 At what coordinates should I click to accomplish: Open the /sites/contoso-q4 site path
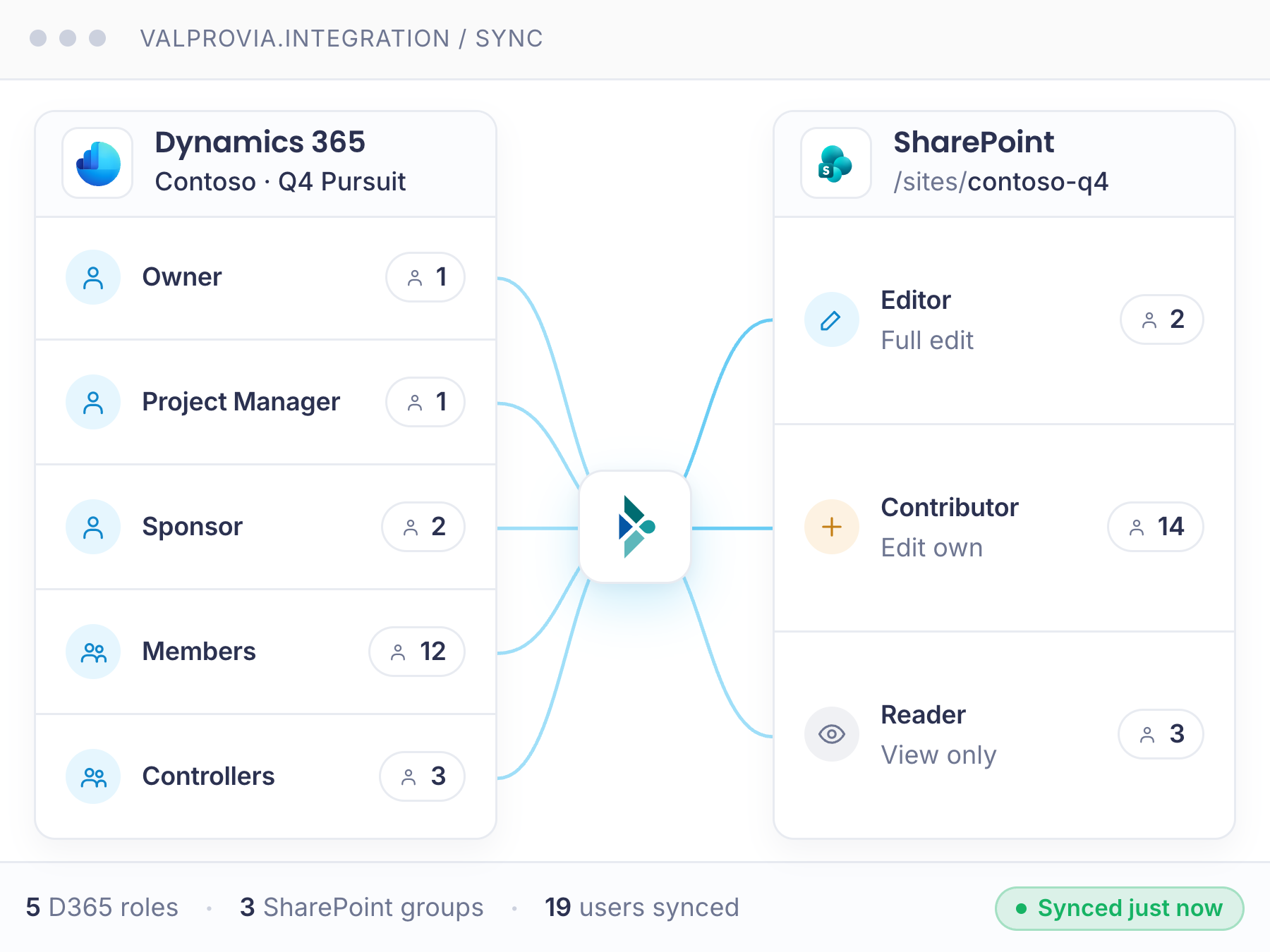[1000, 182]
